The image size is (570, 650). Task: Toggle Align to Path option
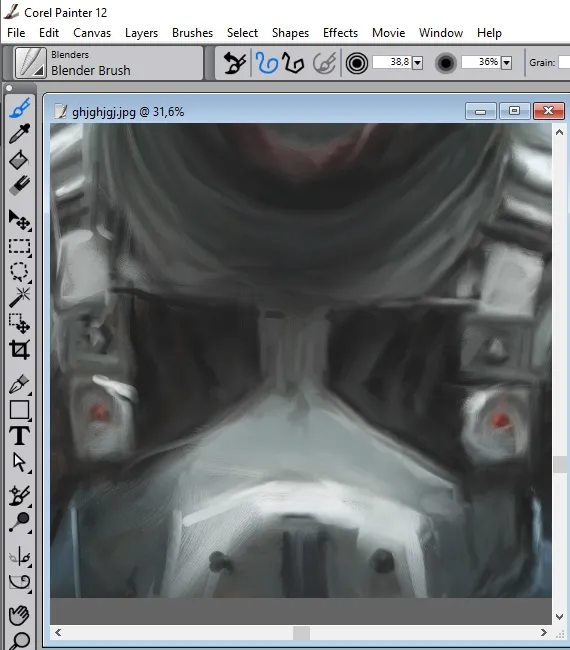pos(324,63)
